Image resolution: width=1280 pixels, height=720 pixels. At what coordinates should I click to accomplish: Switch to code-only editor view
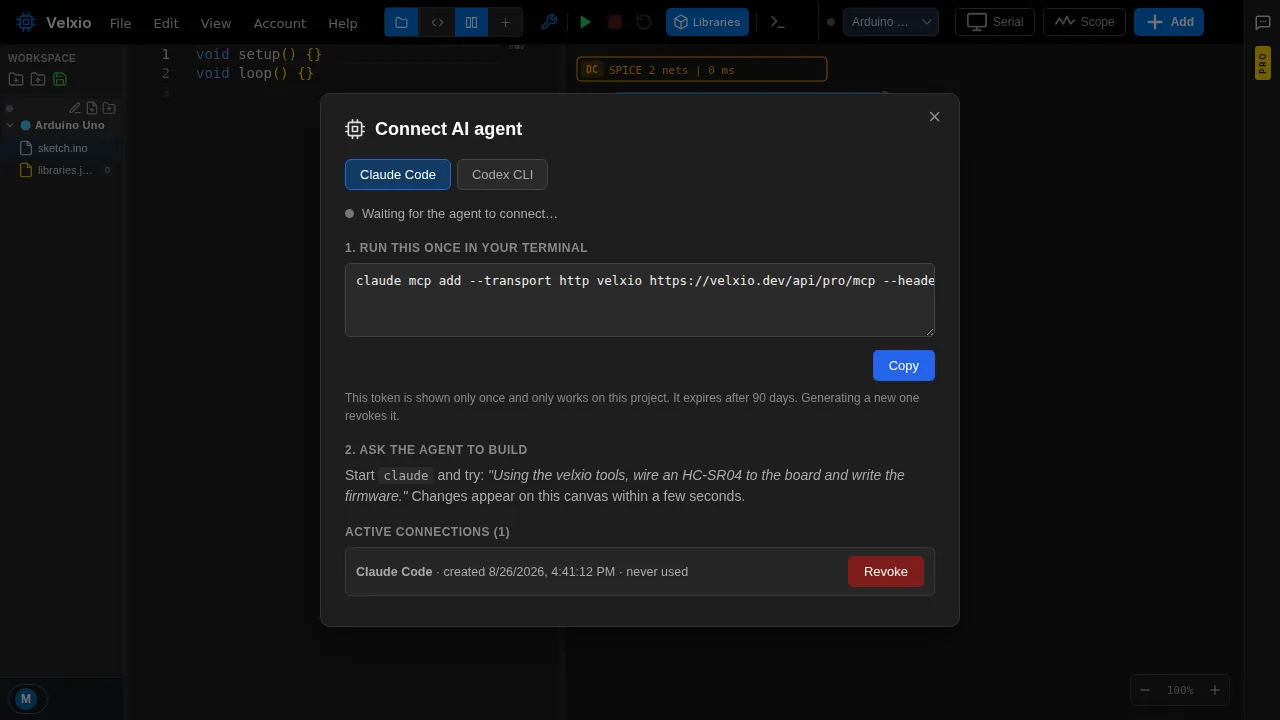(437, 22)
